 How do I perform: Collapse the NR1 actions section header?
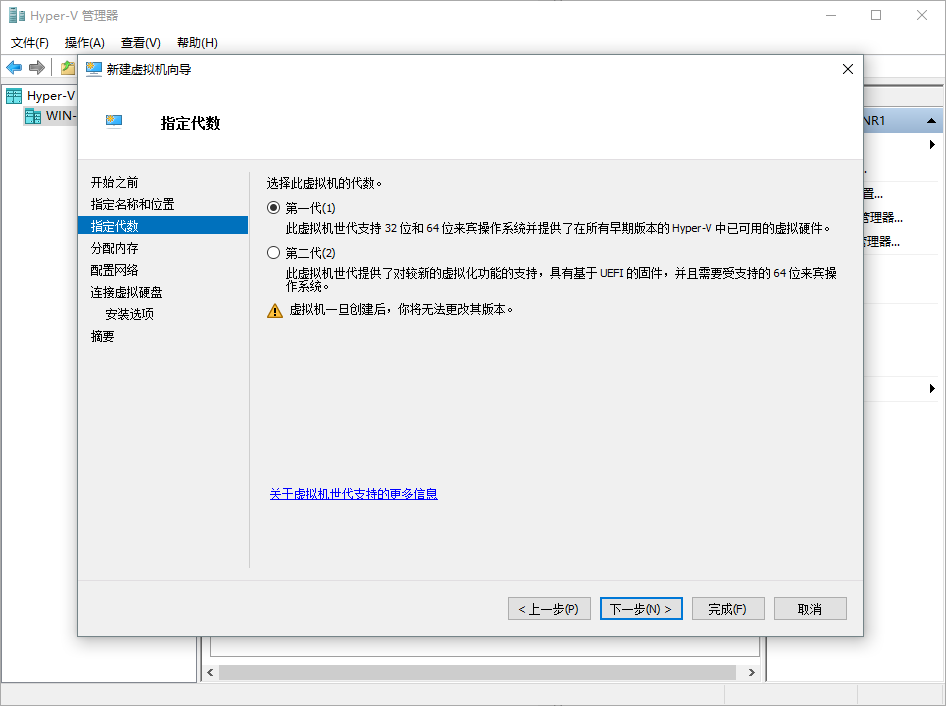click(x=932, y=121)
